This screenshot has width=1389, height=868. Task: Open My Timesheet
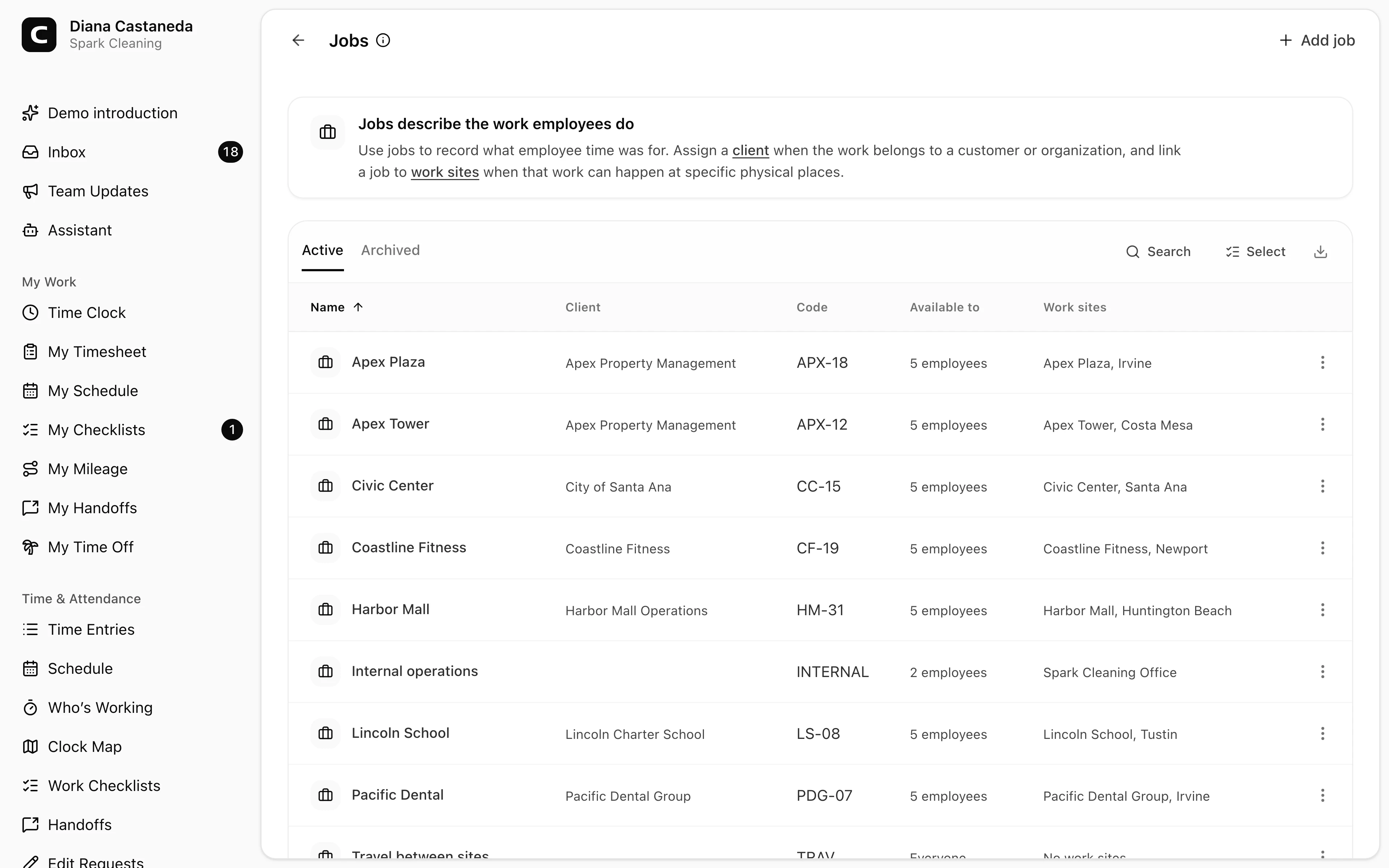coord(132,352)
